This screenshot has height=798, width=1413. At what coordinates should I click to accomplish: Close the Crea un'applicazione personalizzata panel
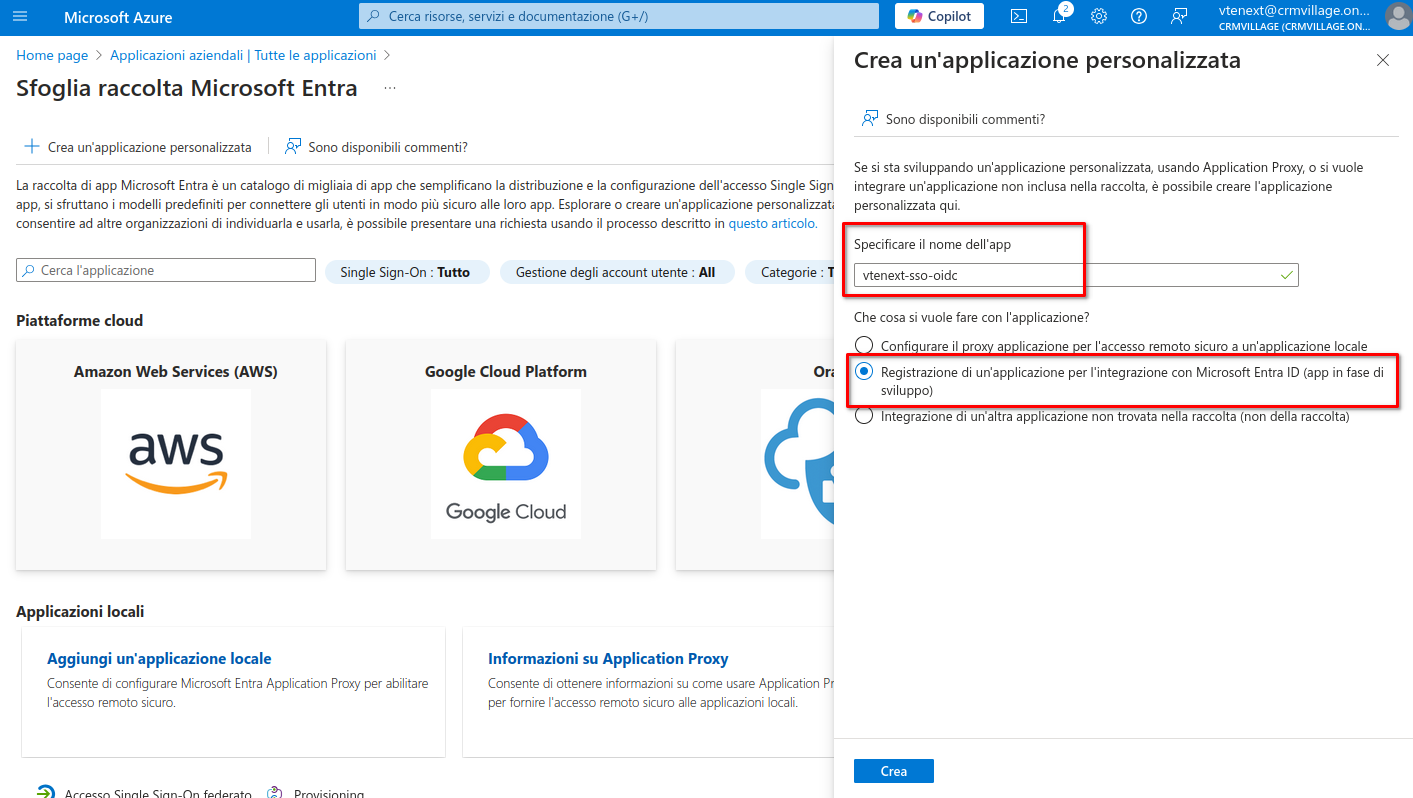pyautogui.click(x=1383, y=60)
